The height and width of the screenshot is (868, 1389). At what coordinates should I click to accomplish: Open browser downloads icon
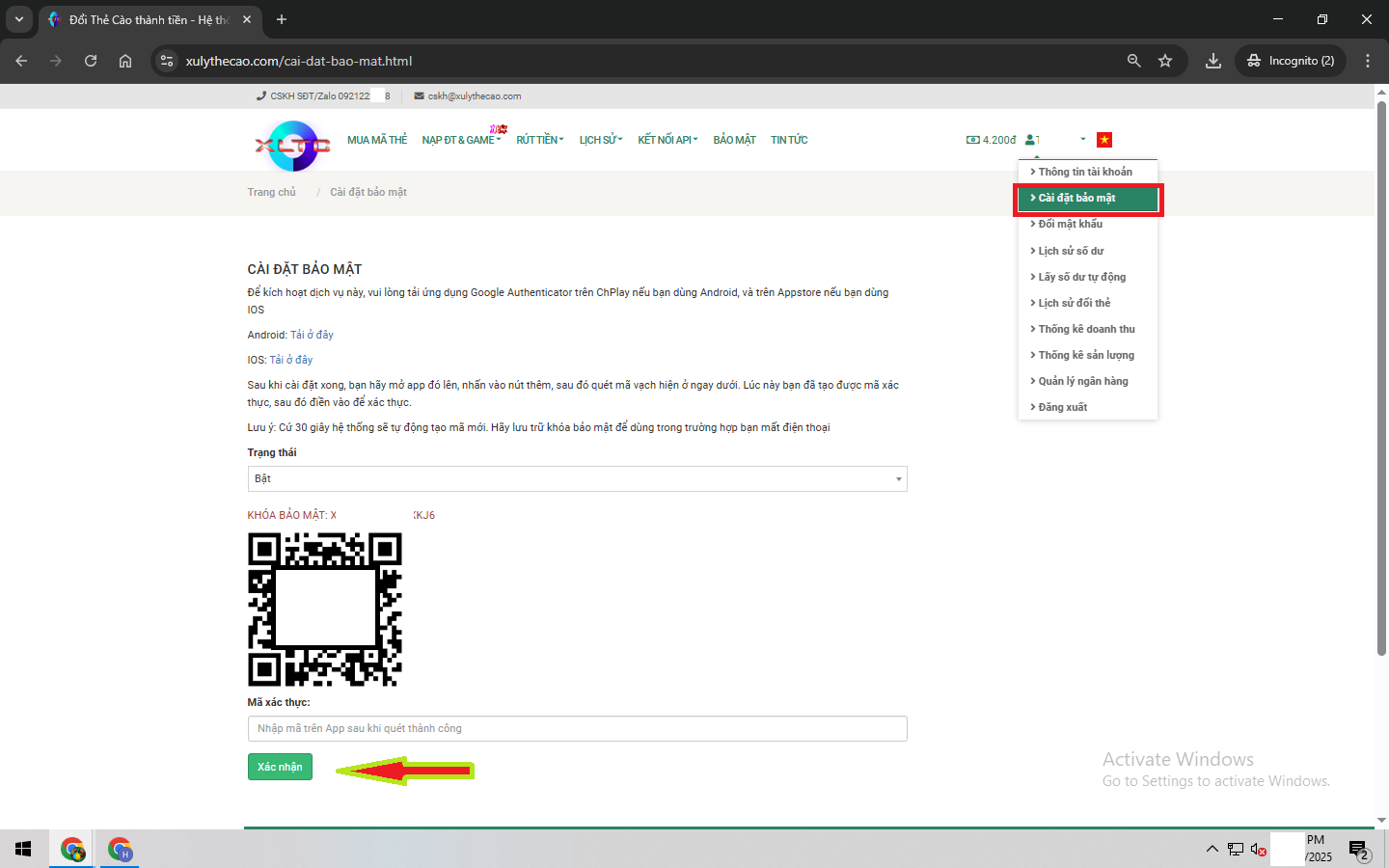pos(1213,61)
